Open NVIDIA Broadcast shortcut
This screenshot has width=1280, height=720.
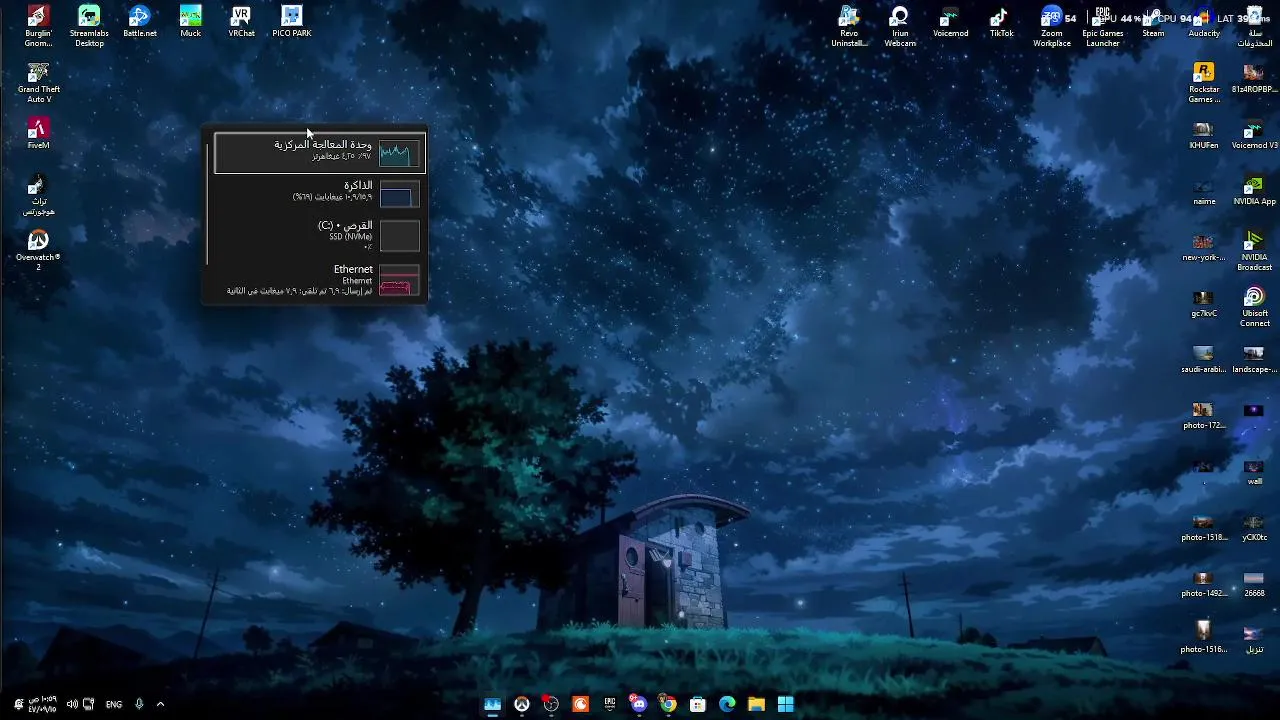[1254, 250]
